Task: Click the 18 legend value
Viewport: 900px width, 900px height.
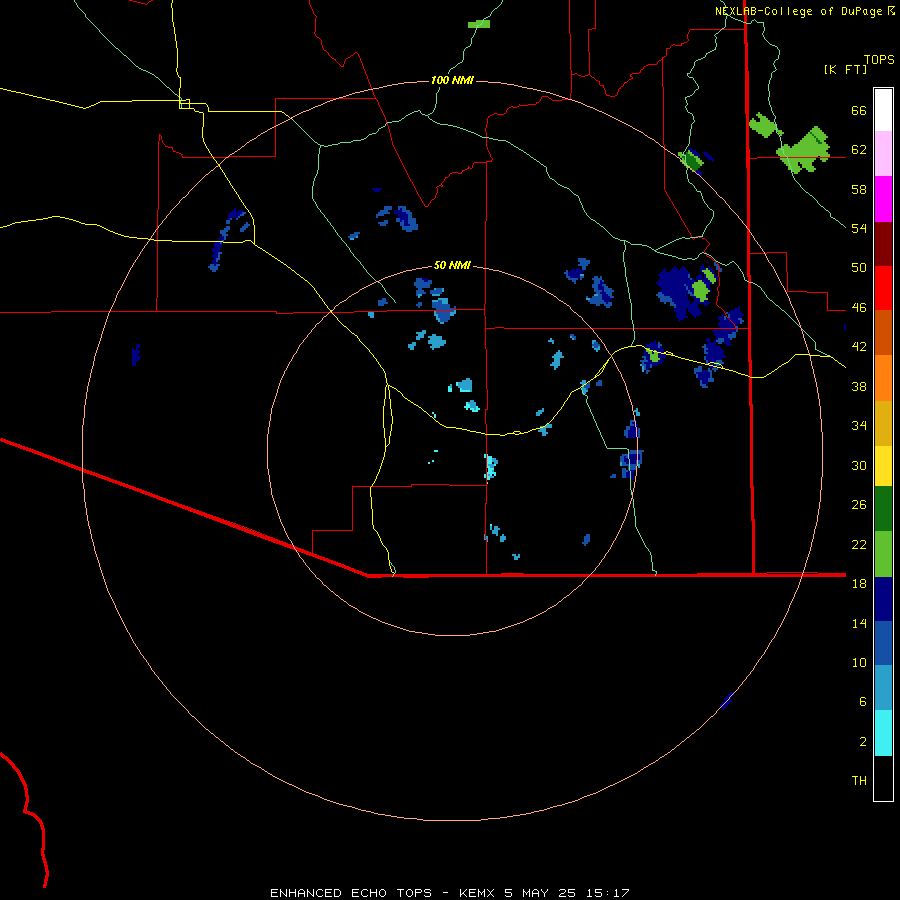Action: (859, 584)
